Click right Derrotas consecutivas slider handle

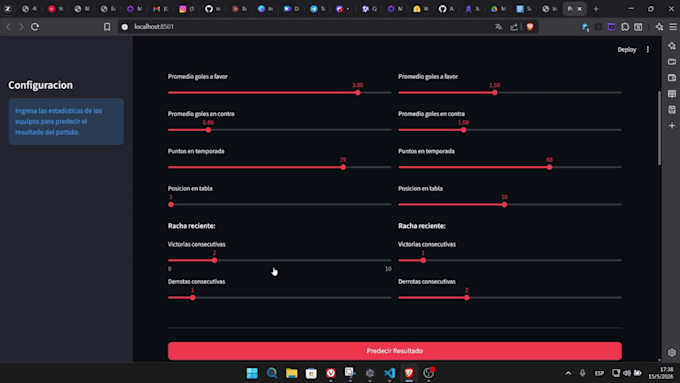click(x=467, y=298)
